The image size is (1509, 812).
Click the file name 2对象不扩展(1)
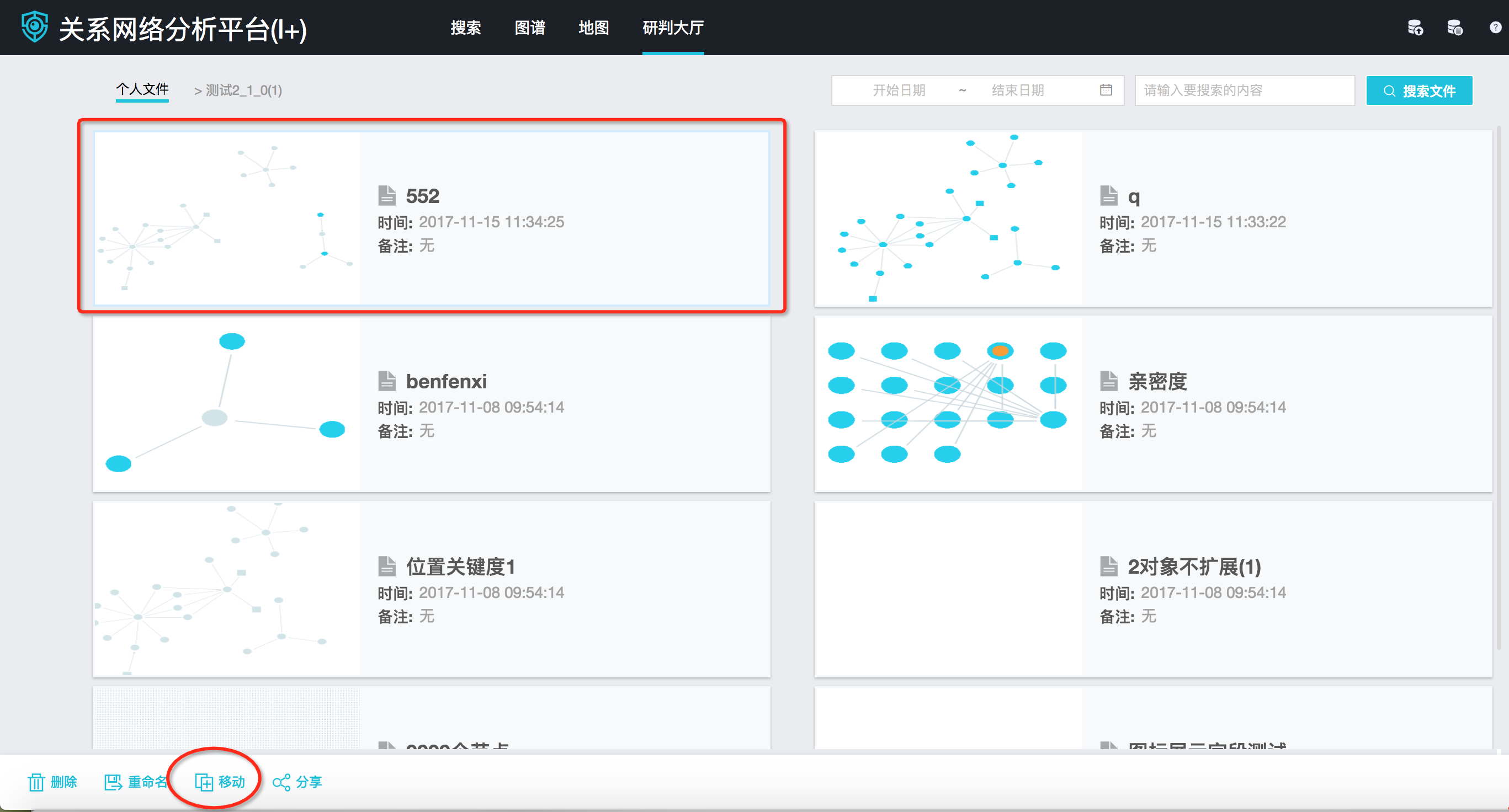click(x=1194, y=567)
